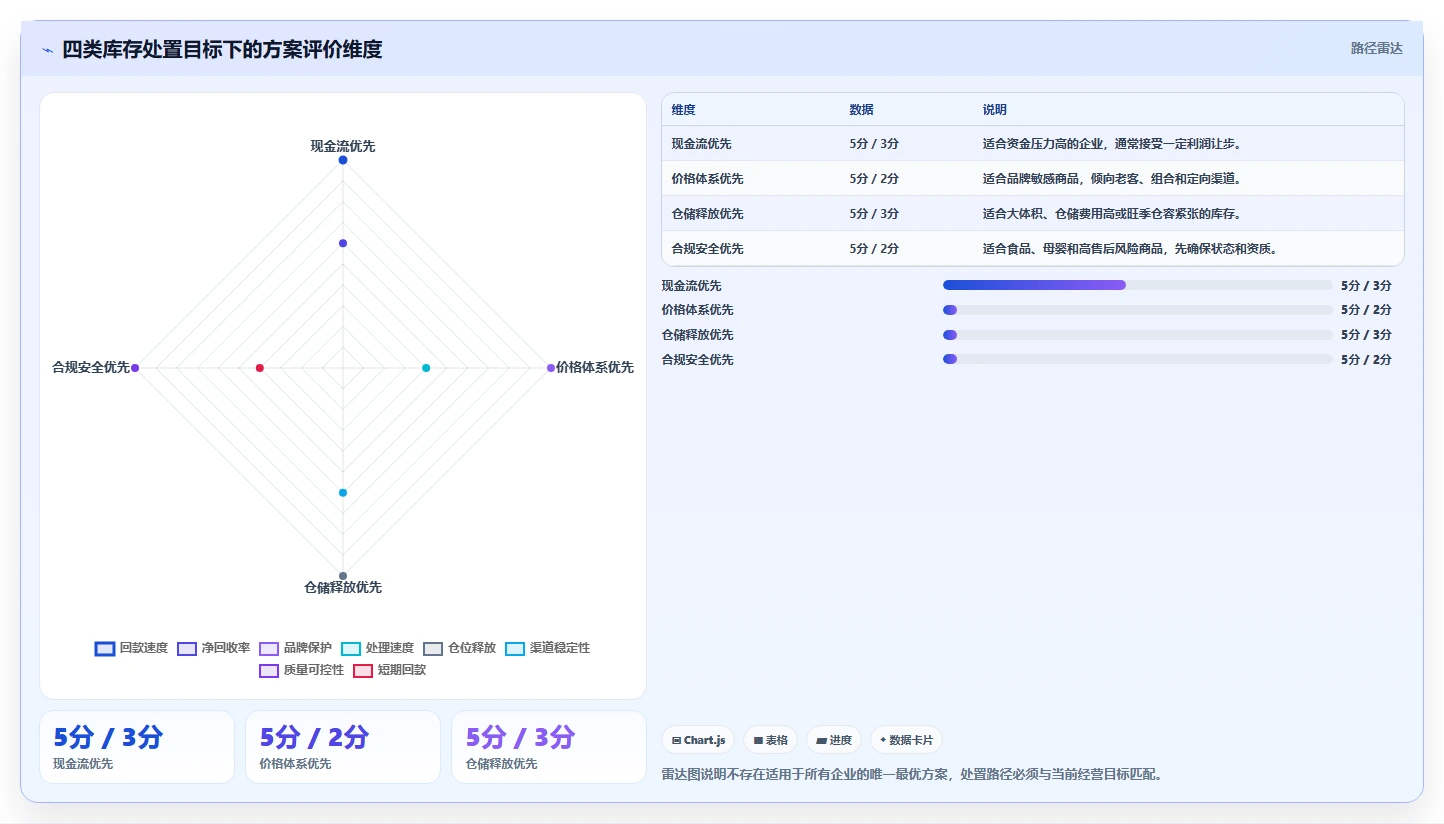Click the lightning icon beside the page title

pos(47,50)
